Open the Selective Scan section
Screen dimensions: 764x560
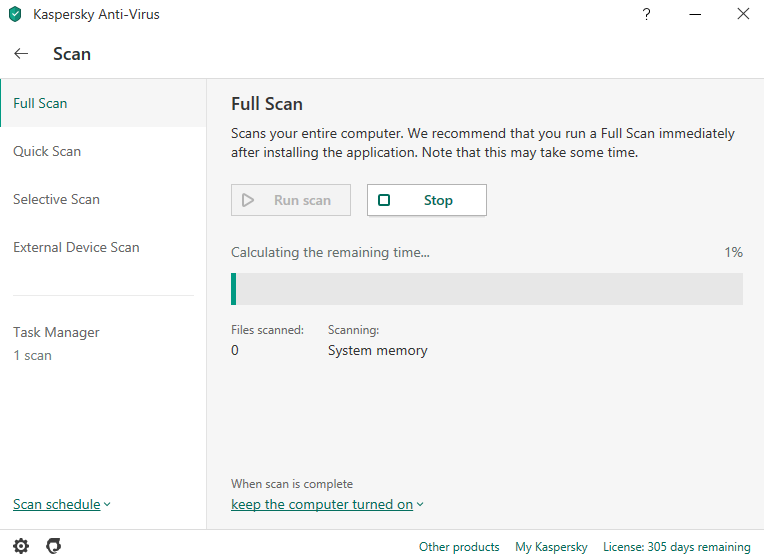56,199
